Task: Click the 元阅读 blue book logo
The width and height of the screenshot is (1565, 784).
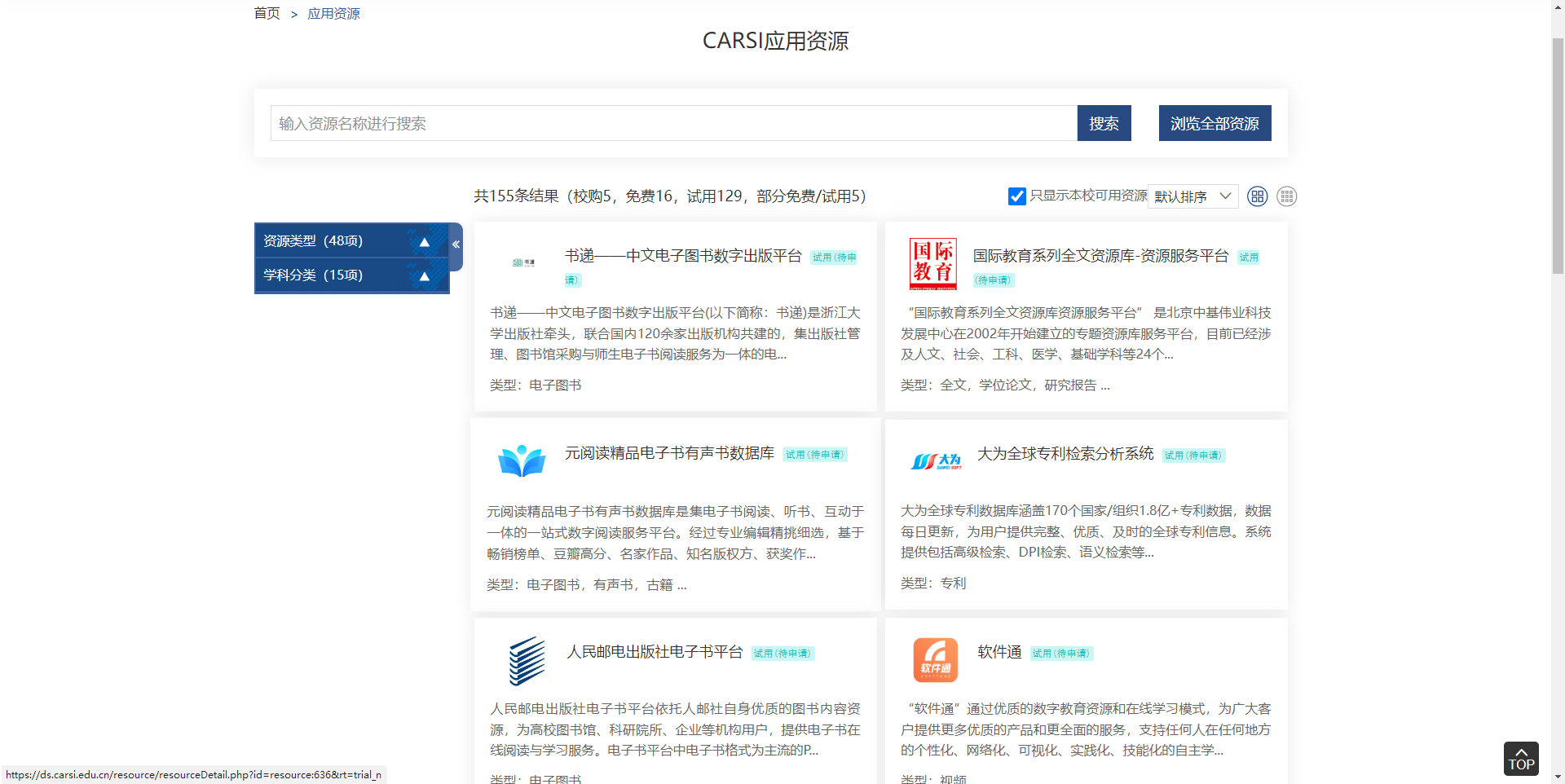Action: pyautogui.click(x=522, y=461)
